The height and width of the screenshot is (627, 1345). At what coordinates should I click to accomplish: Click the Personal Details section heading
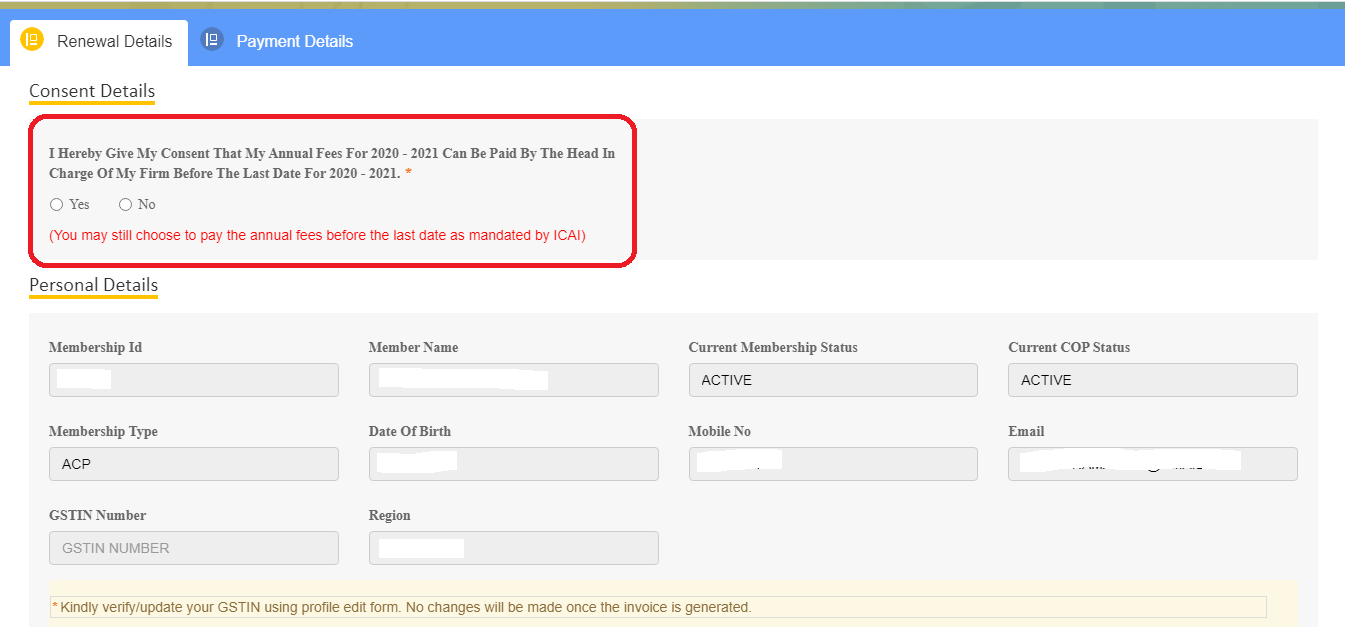click(93, 285)
